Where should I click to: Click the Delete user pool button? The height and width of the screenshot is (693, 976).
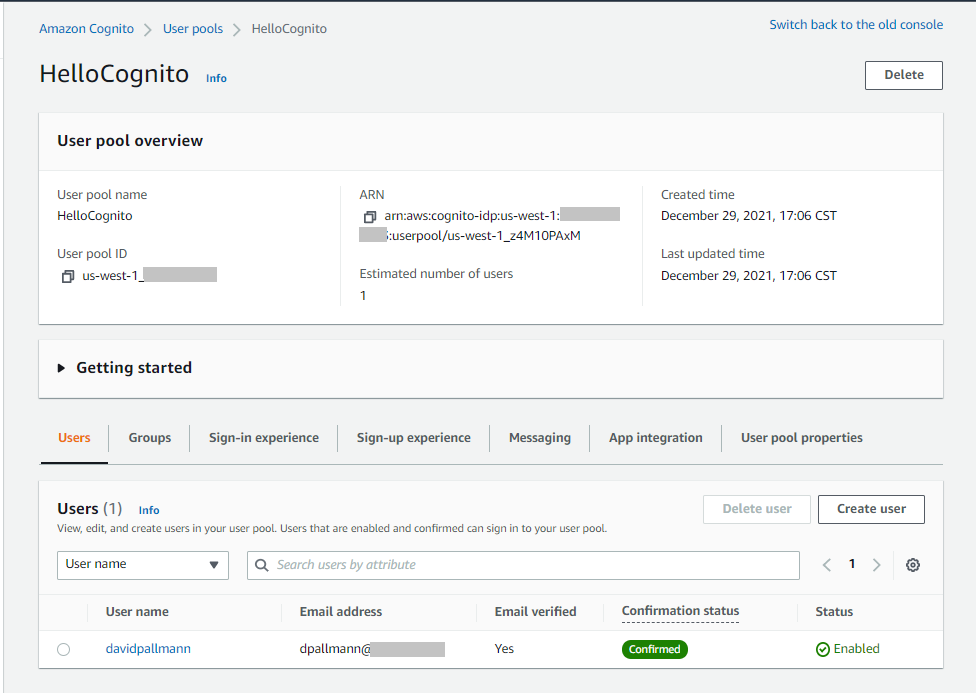904,75
